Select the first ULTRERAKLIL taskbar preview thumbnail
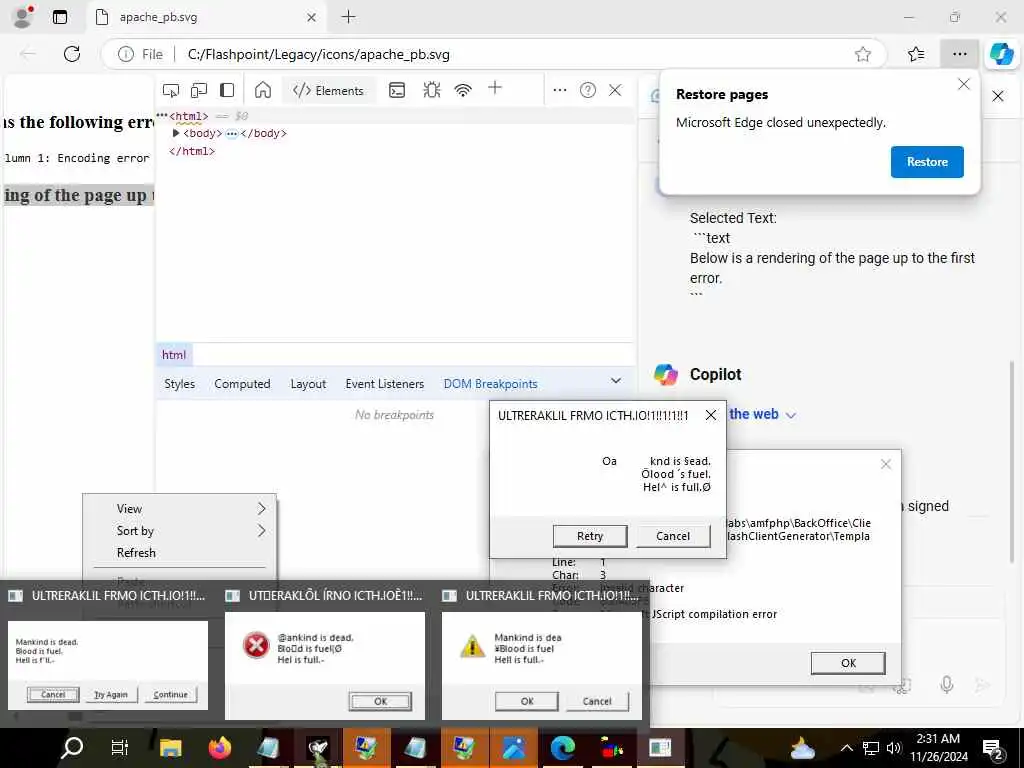The image size is (1024, 768). (x=108, y=665)
